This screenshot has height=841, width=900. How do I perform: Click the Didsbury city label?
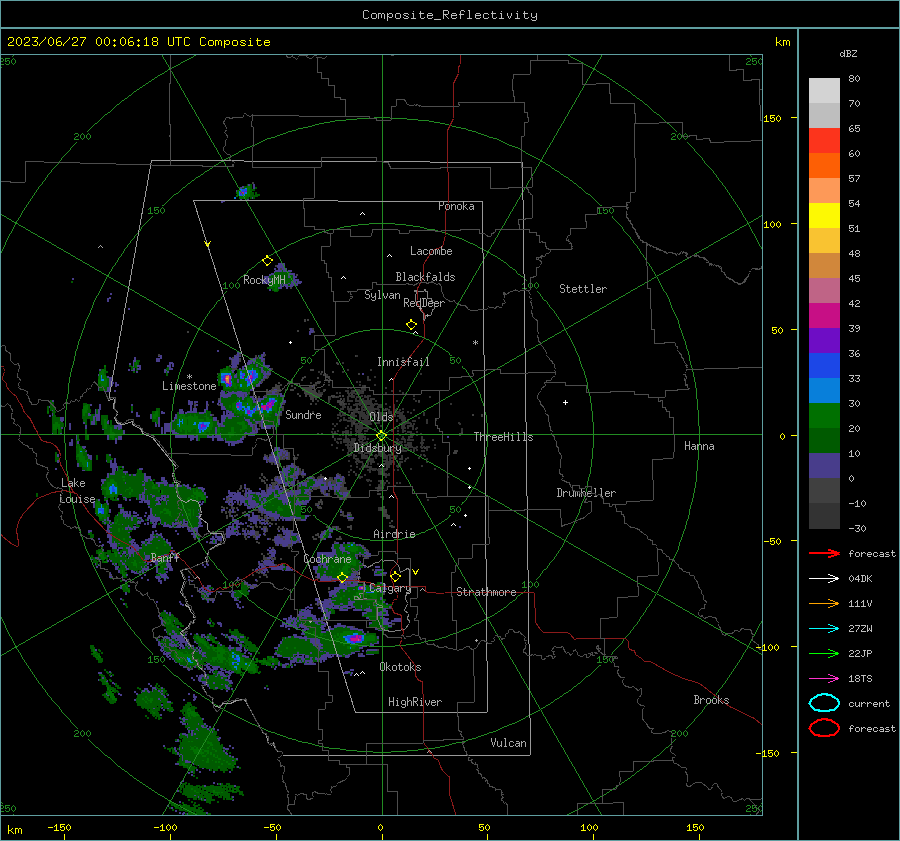pos(378,448)
